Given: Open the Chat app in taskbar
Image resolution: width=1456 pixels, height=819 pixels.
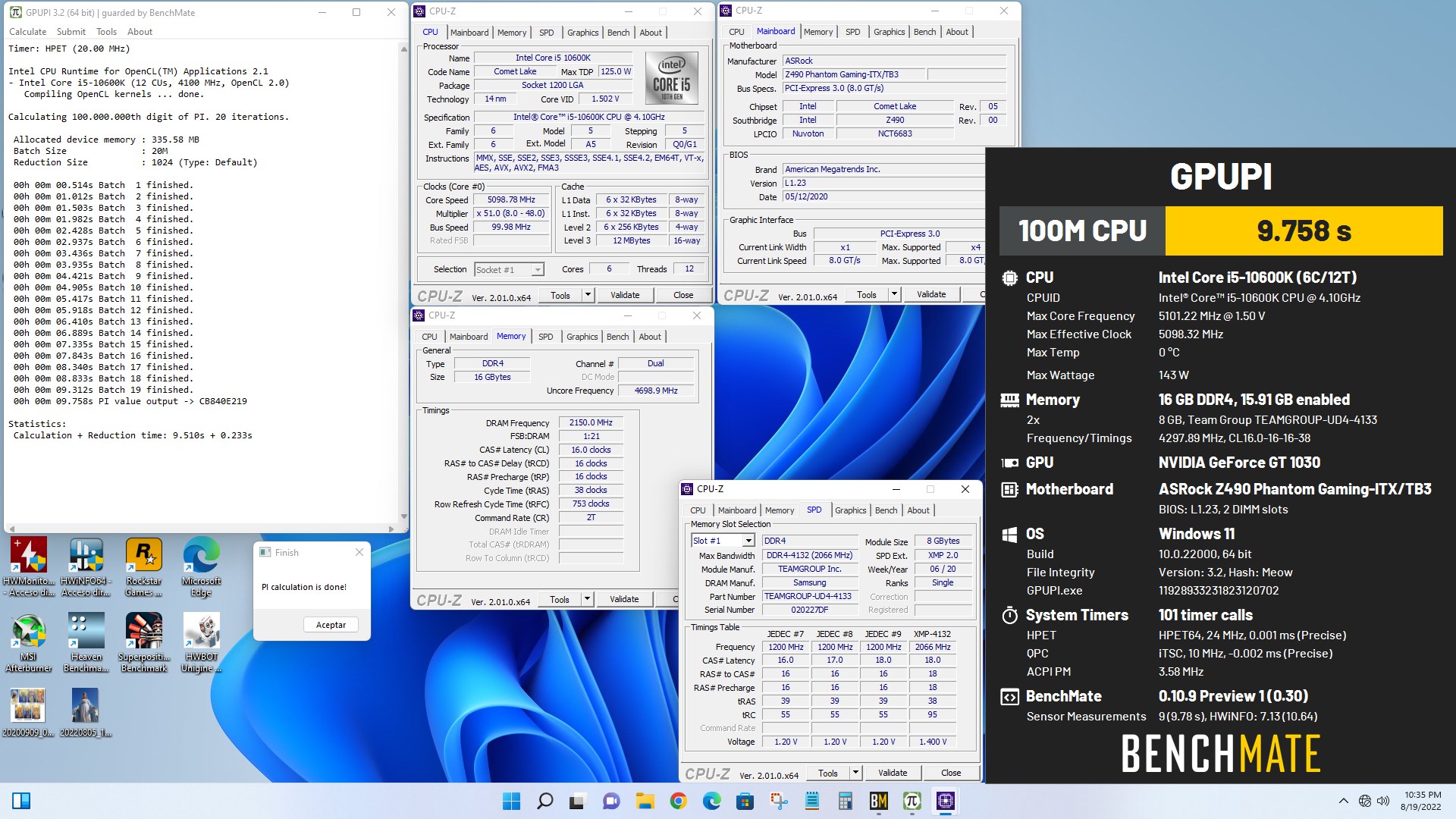Looking at the screenshot, I should click(611, 801).
